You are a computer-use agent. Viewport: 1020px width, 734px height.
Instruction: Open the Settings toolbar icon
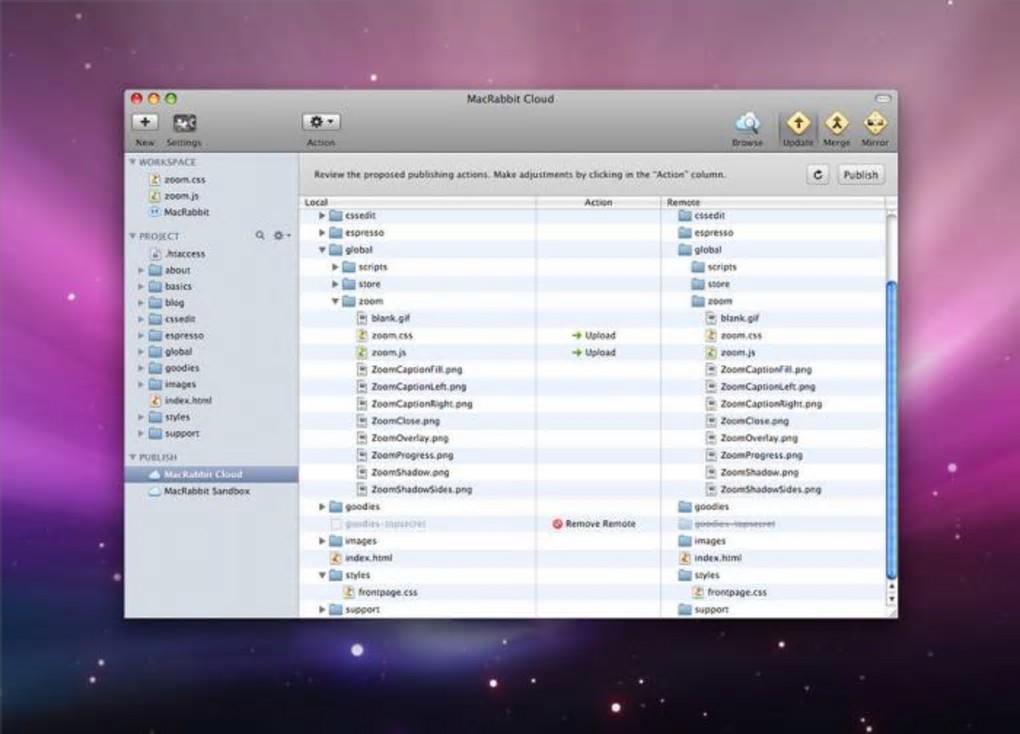(x=185, y=122)
